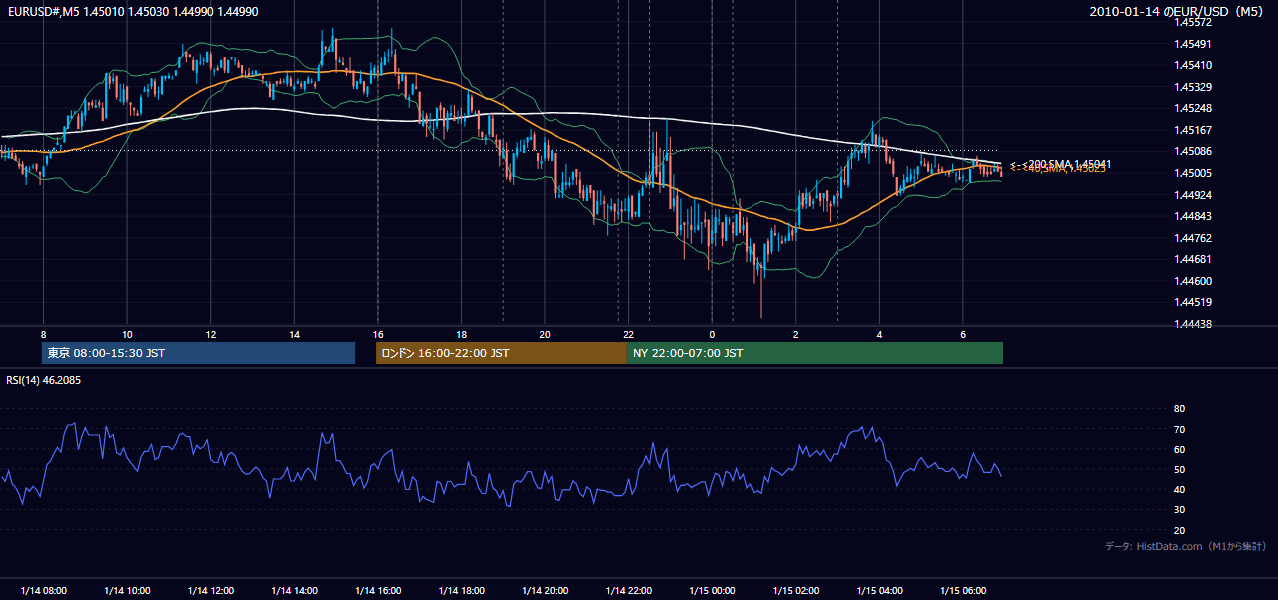The height and width of the screenshot is (600, 1278).
Task: Click hour label 20 under price chart
Action: tap(545, 334)
